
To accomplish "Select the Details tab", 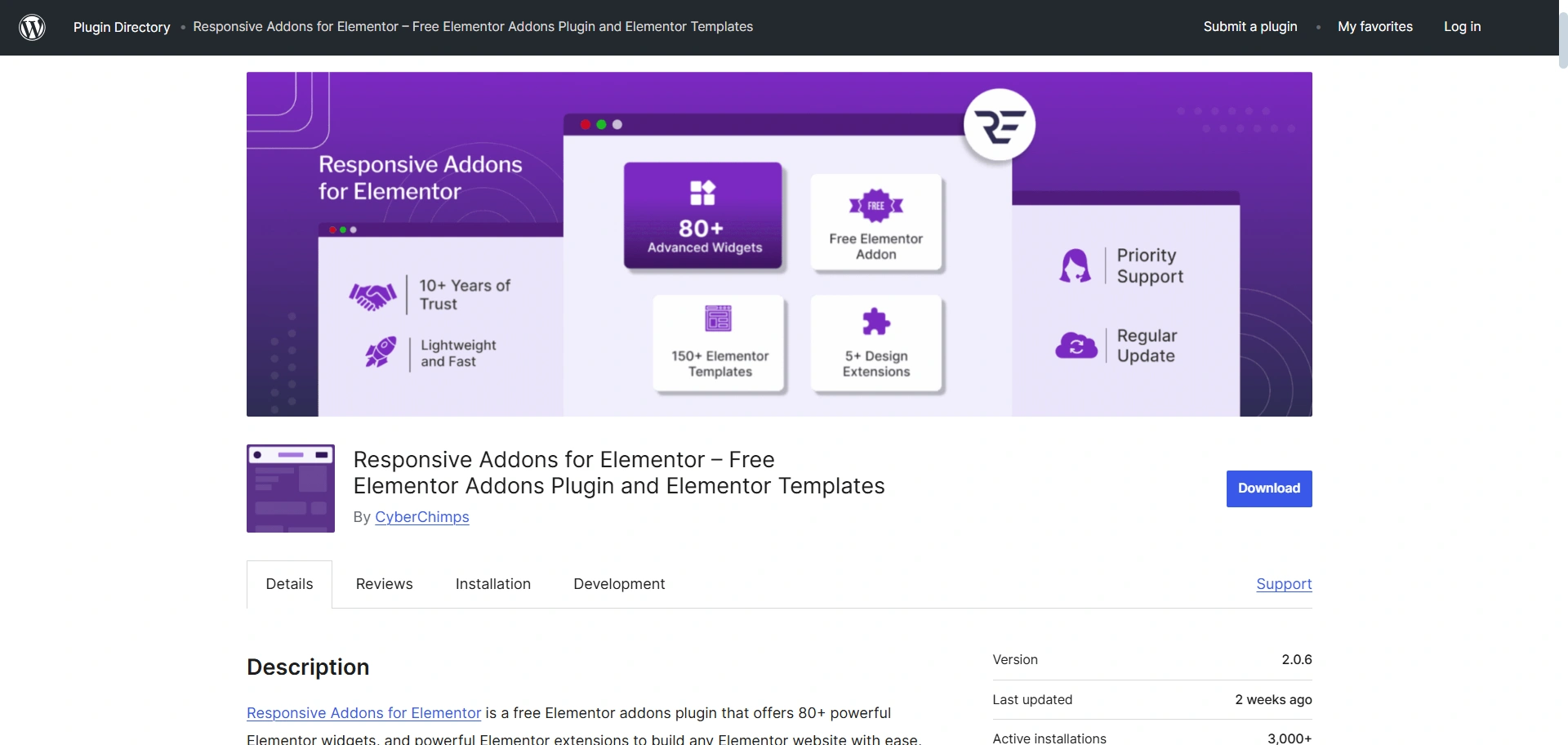I will coord(289,584).
